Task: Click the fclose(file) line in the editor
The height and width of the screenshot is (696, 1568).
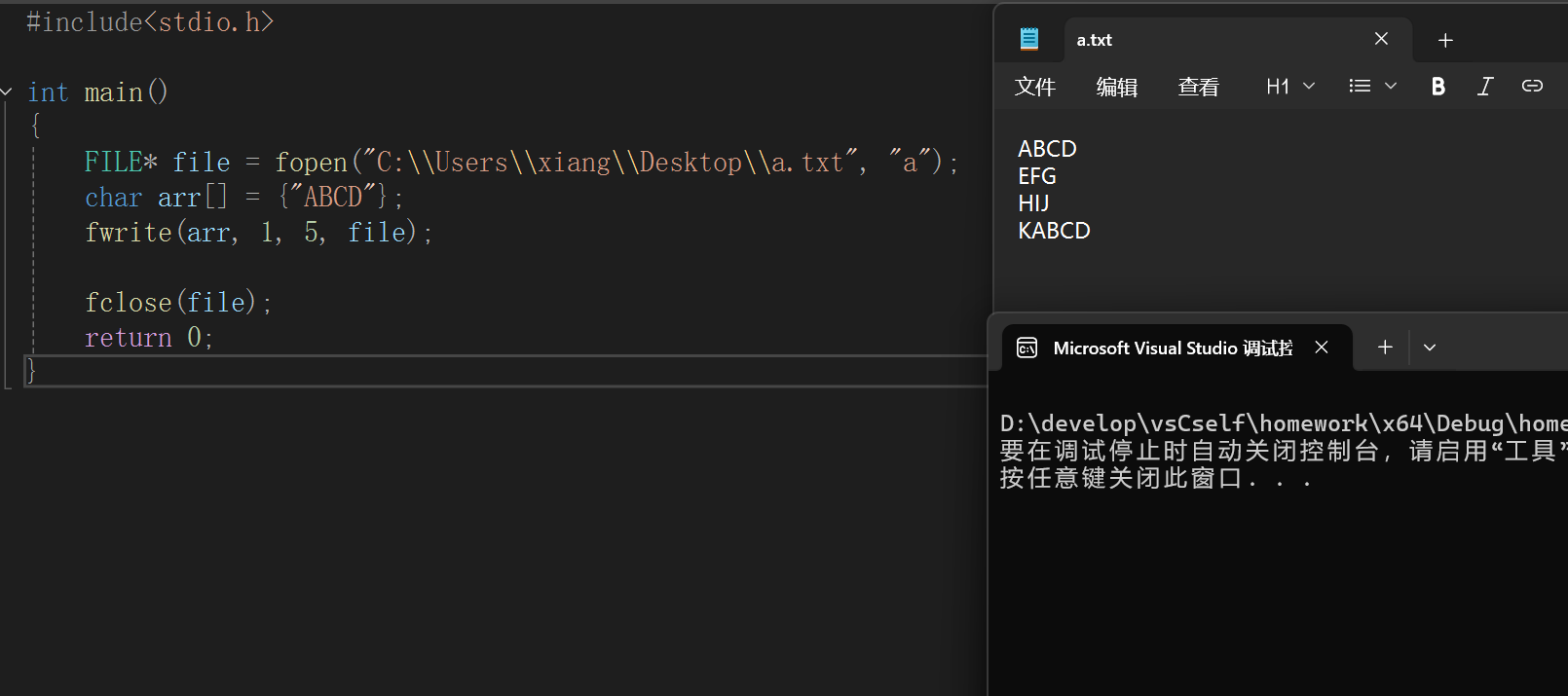Action: 178,303
